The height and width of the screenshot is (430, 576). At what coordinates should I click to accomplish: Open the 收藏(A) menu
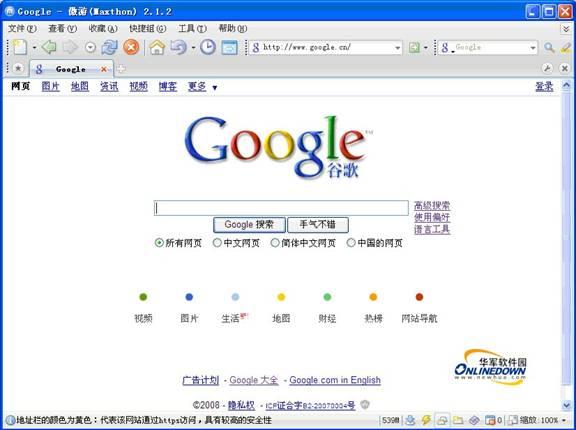[x=103, y=28]
